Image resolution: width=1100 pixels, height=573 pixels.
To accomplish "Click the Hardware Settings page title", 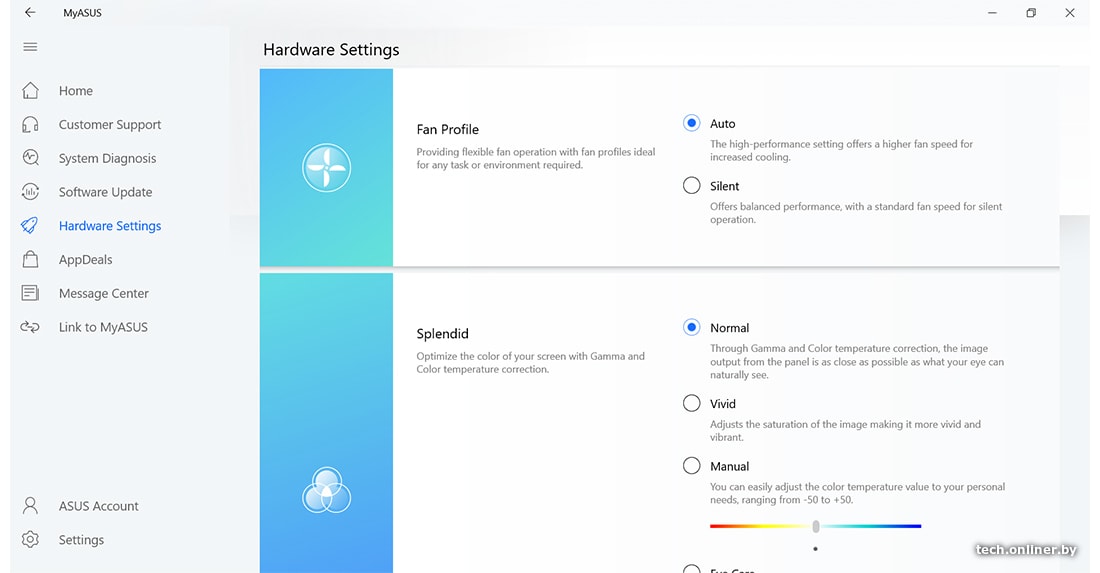I will pyautogui.click(x=331, y=50).
